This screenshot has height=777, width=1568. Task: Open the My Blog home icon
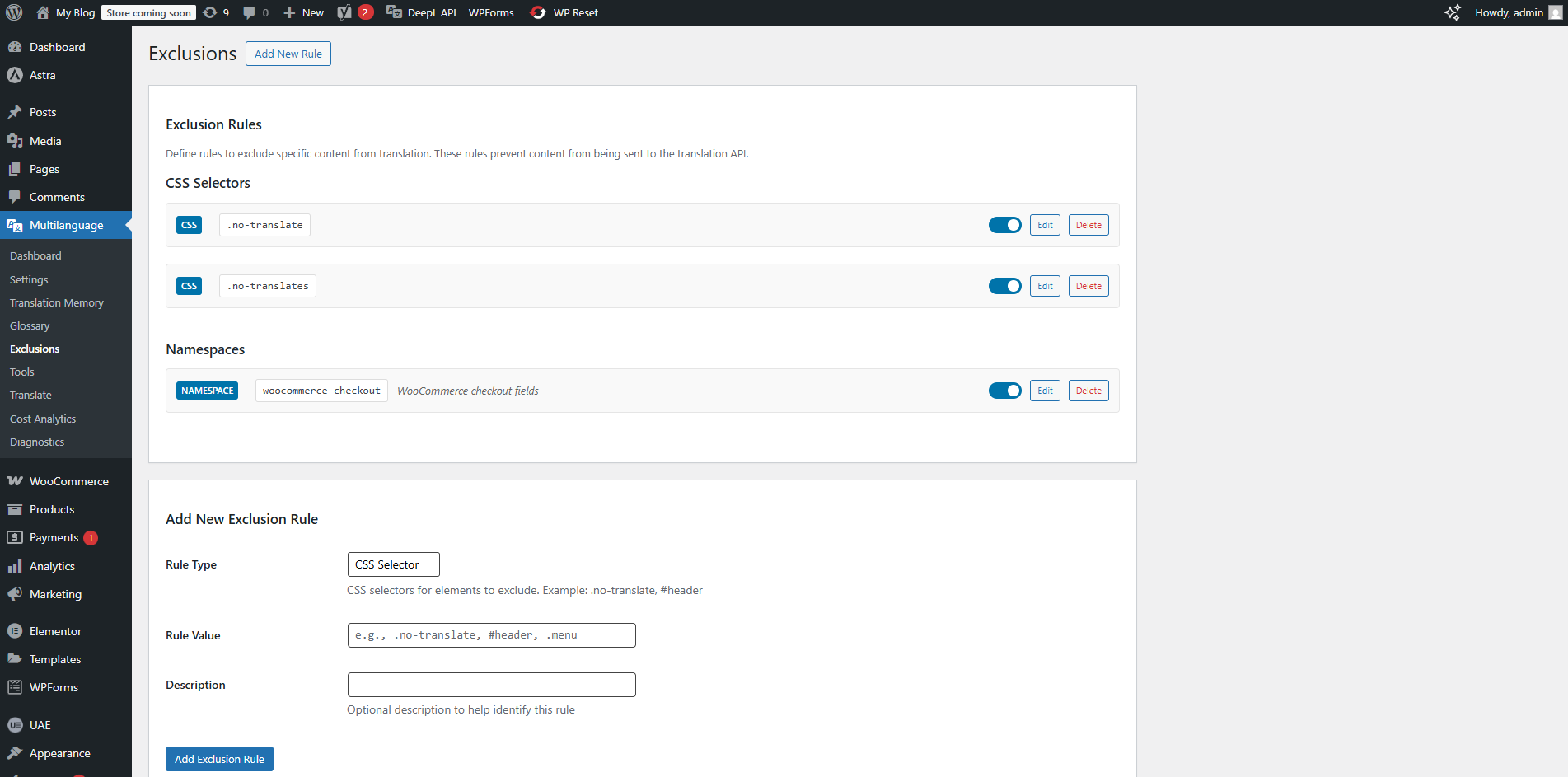(x=43, y=12)
